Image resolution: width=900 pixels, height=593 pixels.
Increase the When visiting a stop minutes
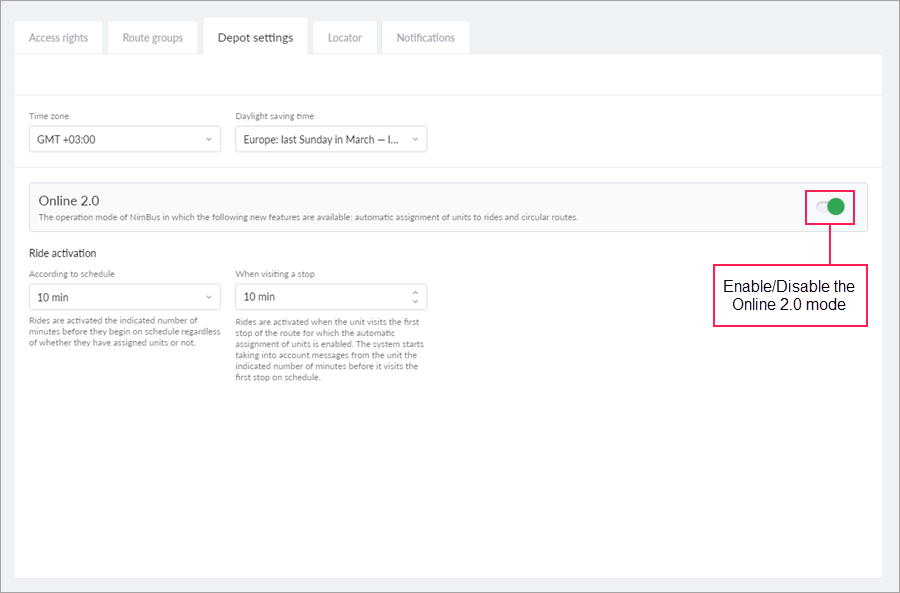415,292
